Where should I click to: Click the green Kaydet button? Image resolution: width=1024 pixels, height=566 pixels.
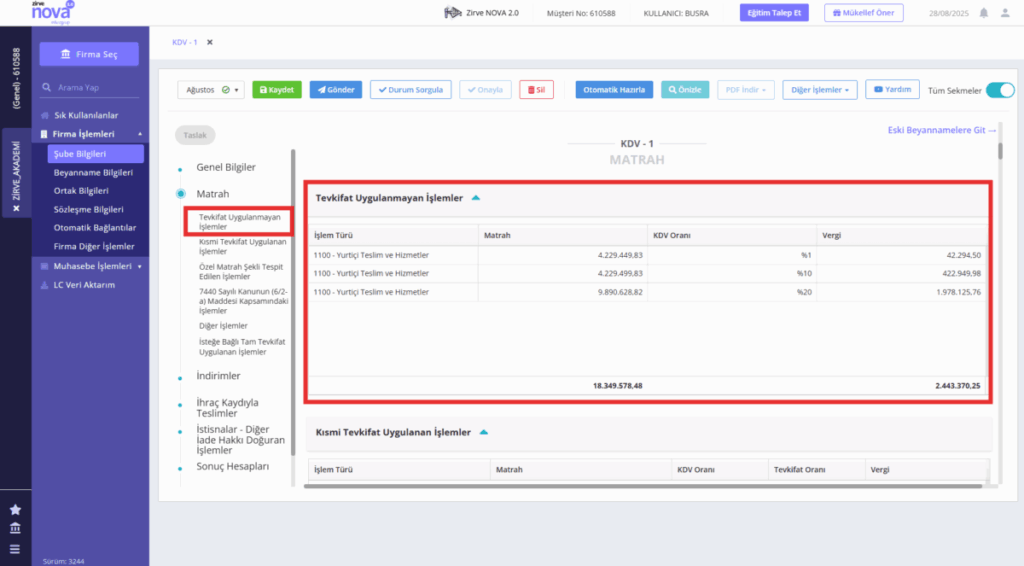tap(277, 90)
